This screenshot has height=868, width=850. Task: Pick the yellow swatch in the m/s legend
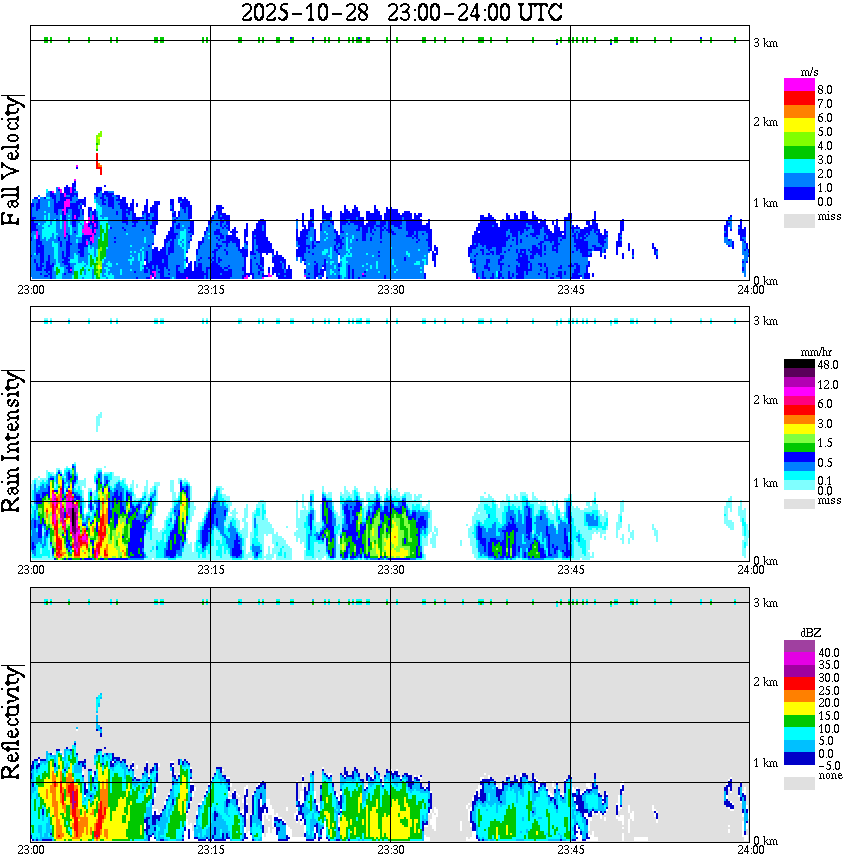(x=799, y=126)
